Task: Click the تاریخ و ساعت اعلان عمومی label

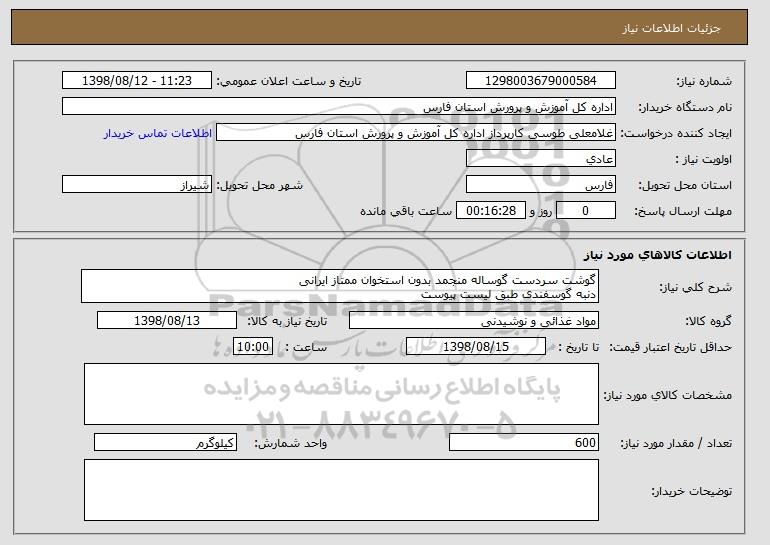Action: click(289, 81)
